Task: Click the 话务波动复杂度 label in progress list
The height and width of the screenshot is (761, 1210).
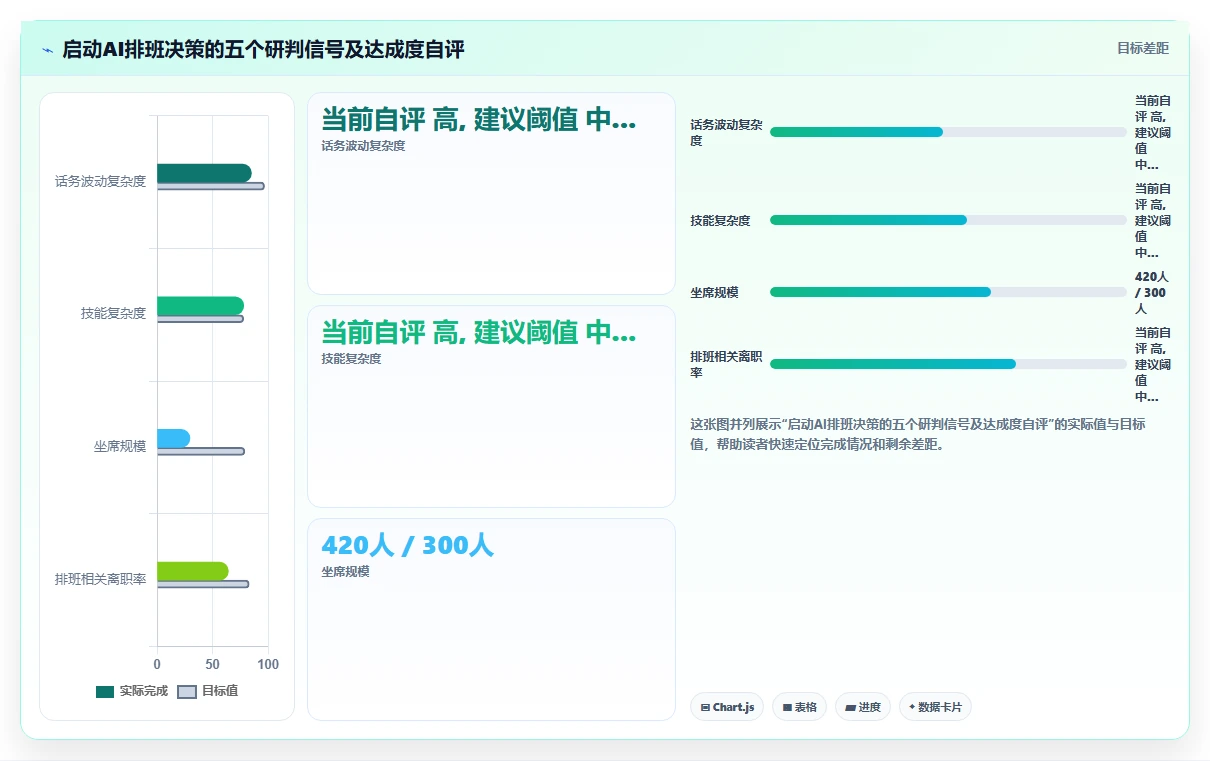Action: coord(726,133)
